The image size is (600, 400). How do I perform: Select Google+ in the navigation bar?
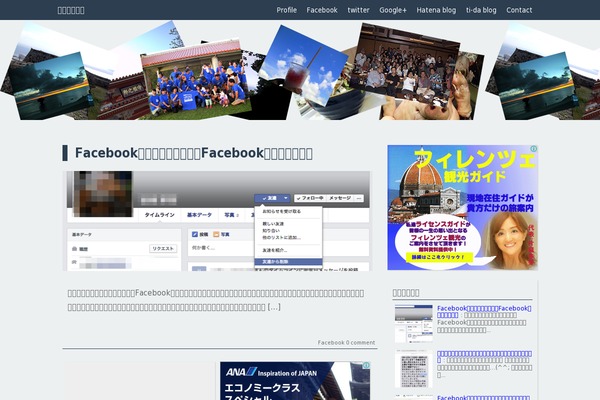[392, 10]
